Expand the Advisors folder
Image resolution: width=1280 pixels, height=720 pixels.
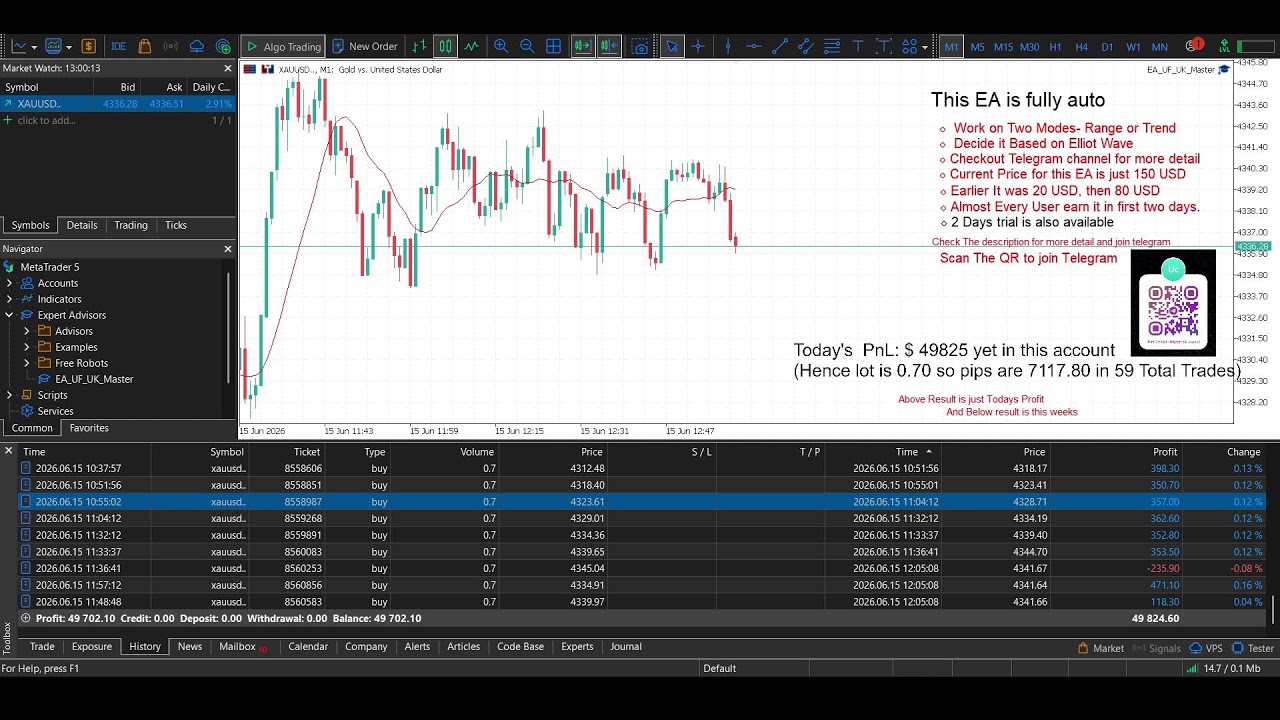[x=27, y=331]
